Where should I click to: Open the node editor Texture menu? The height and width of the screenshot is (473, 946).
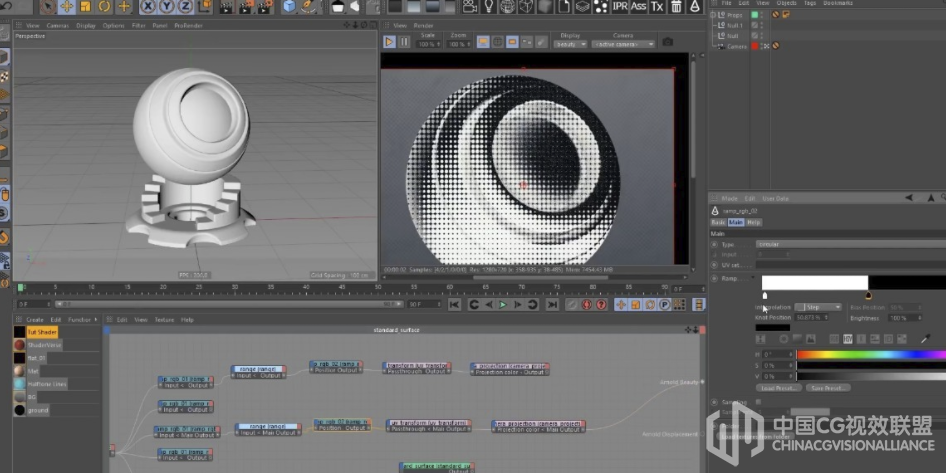pyautogui.click(x=164, y=320)
